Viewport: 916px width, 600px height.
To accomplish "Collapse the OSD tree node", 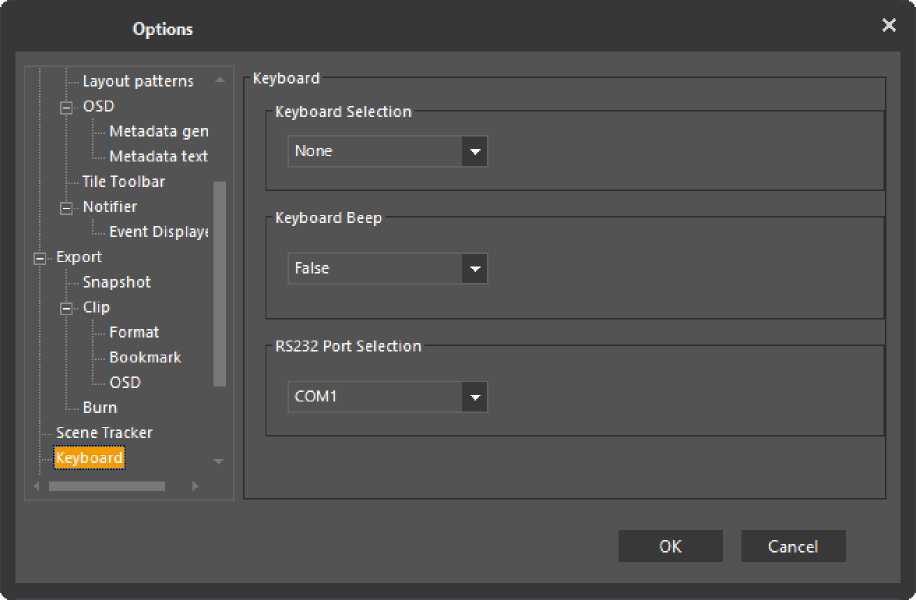I will click(67, 107).
